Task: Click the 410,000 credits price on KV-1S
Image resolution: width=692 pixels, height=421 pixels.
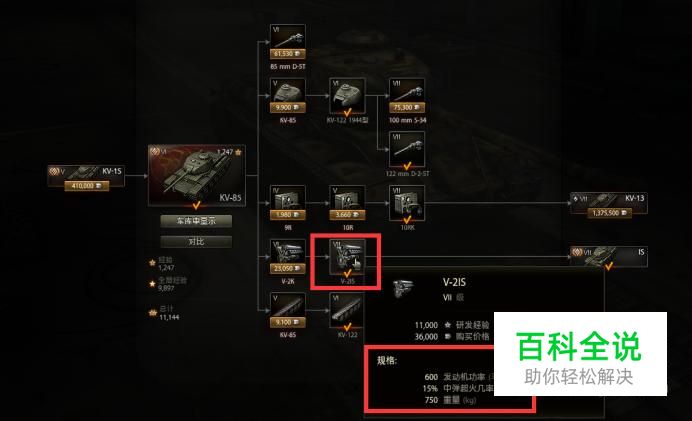Action: (x=87, y=186)
